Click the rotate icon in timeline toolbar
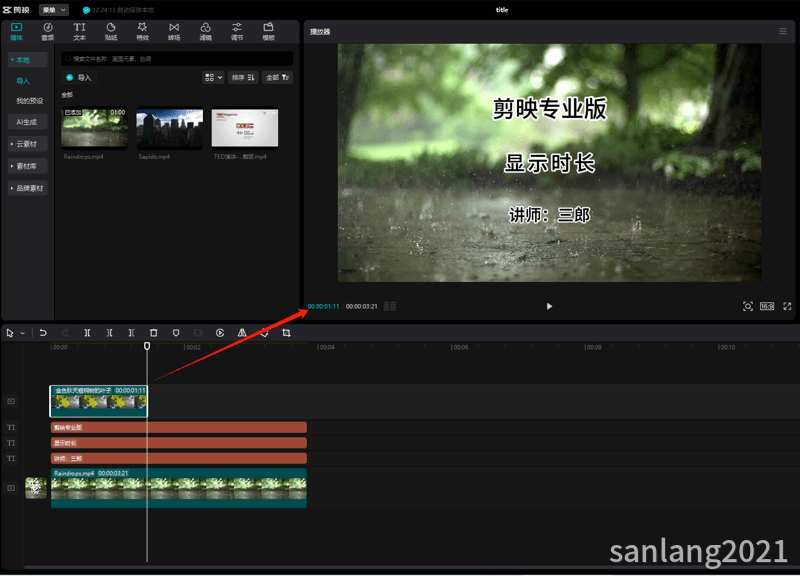 click(264, 333)
